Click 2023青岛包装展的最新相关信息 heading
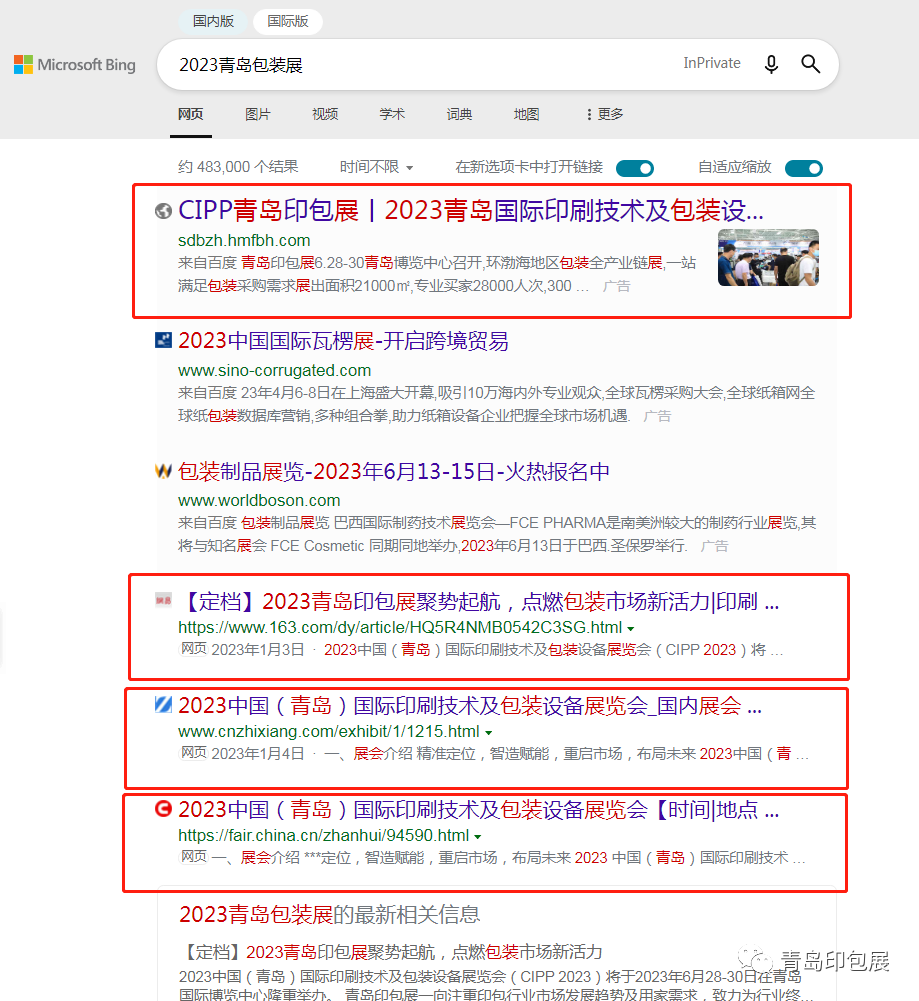The height and width of the screenshot is (1001, 919). 329,915
